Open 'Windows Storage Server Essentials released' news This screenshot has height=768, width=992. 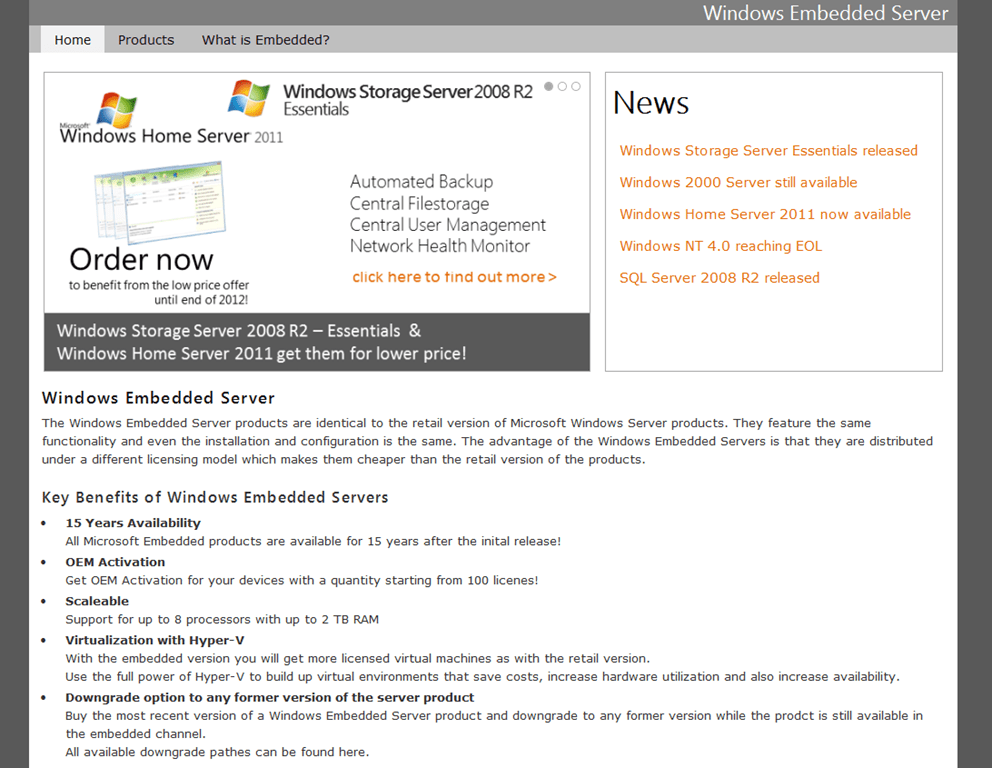768,151
